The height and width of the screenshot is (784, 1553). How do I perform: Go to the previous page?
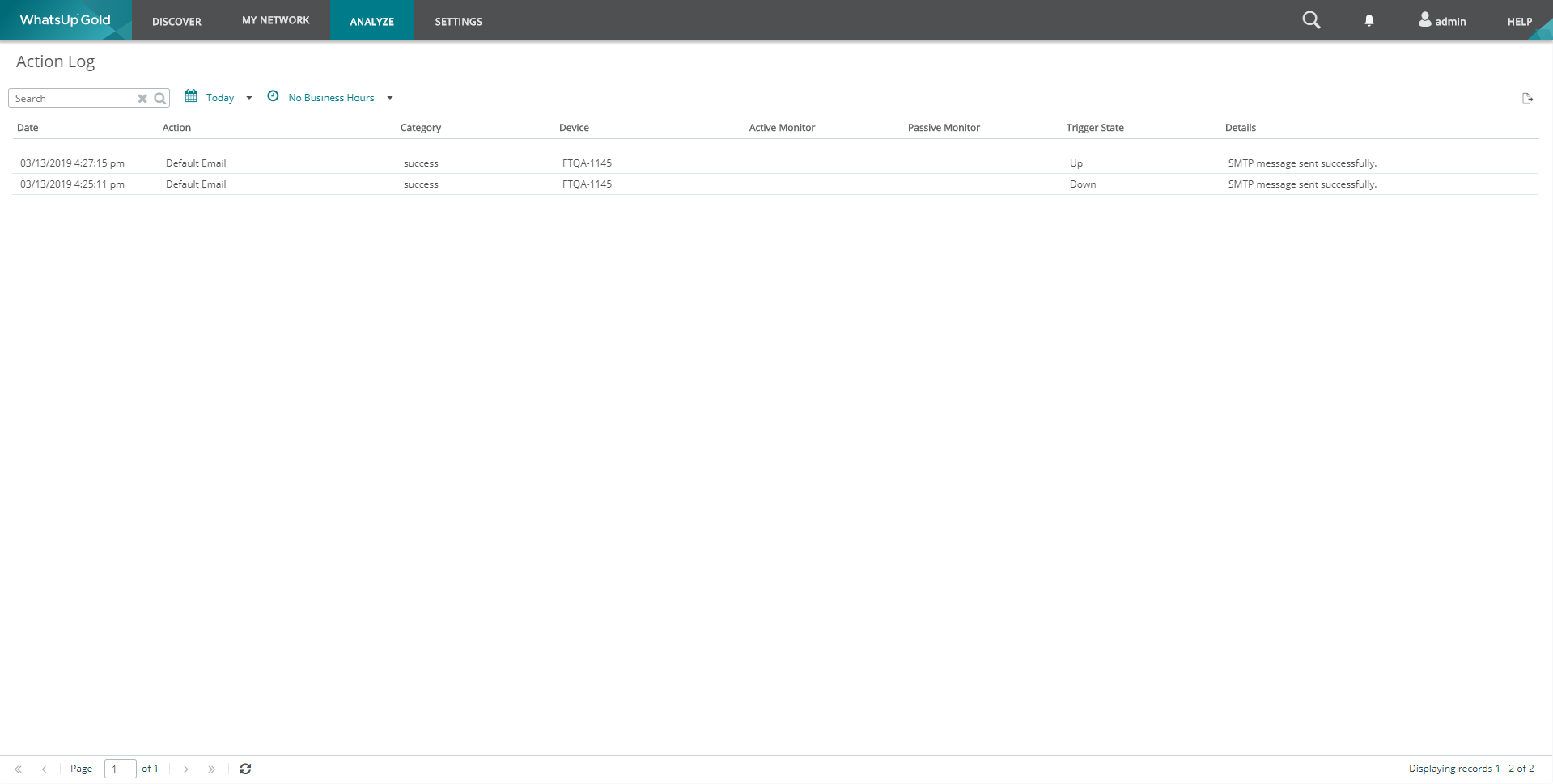click(x=44, y=769)
